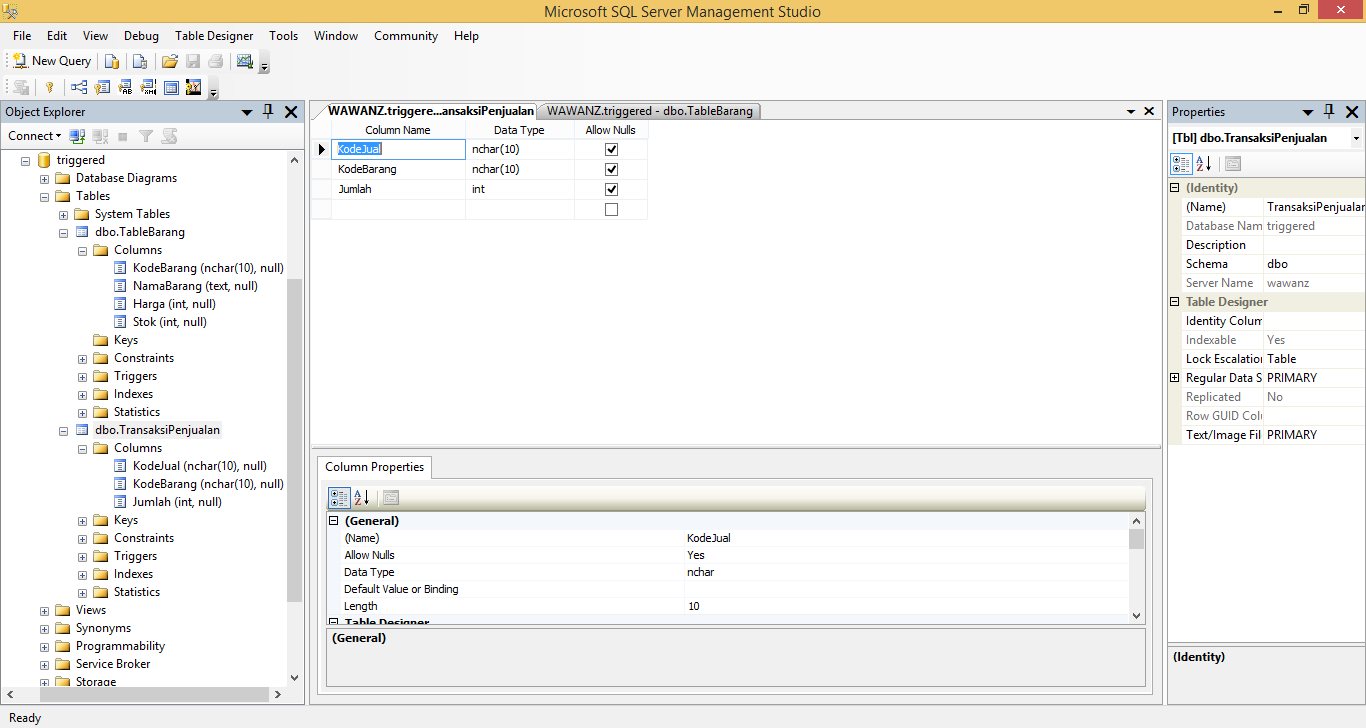
Task: Open the Community menu
Action: tap(406, 36)
